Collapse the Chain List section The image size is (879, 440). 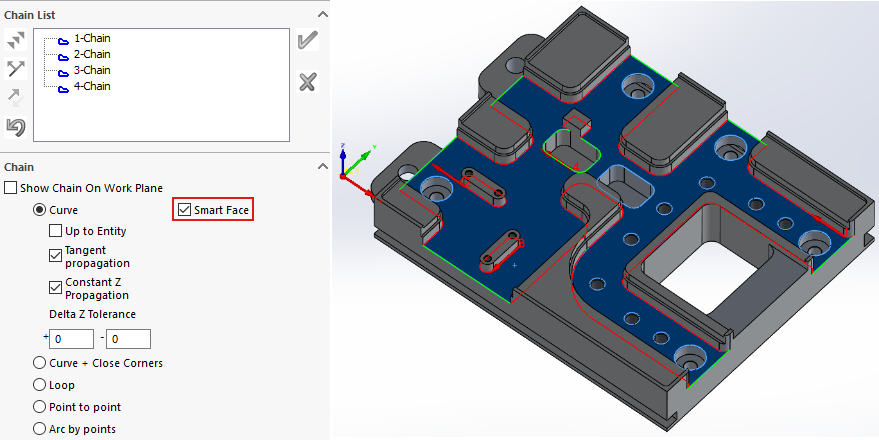pos(322,15)
